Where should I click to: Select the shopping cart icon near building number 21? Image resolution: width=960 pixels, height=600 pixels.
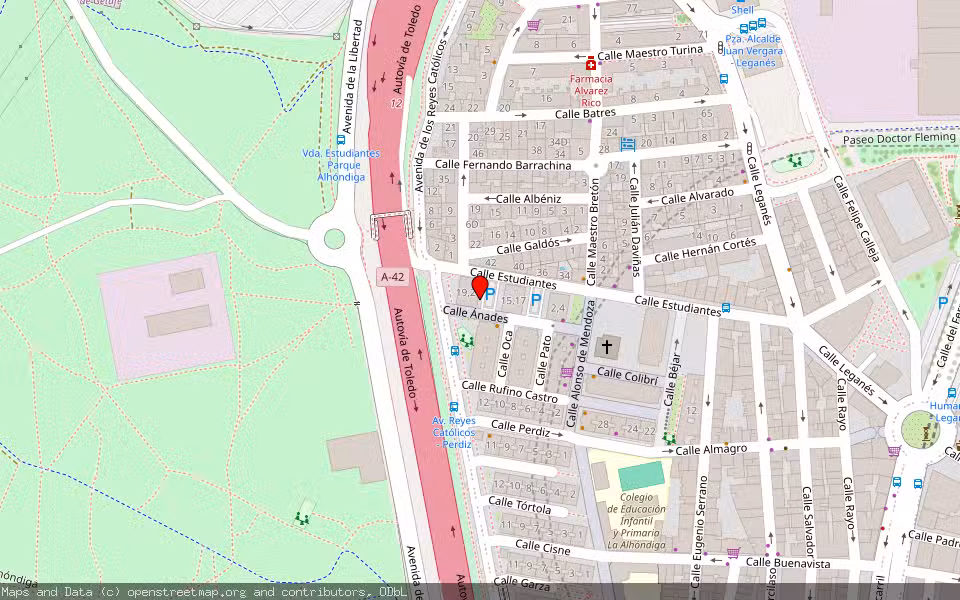click(533, 25)
